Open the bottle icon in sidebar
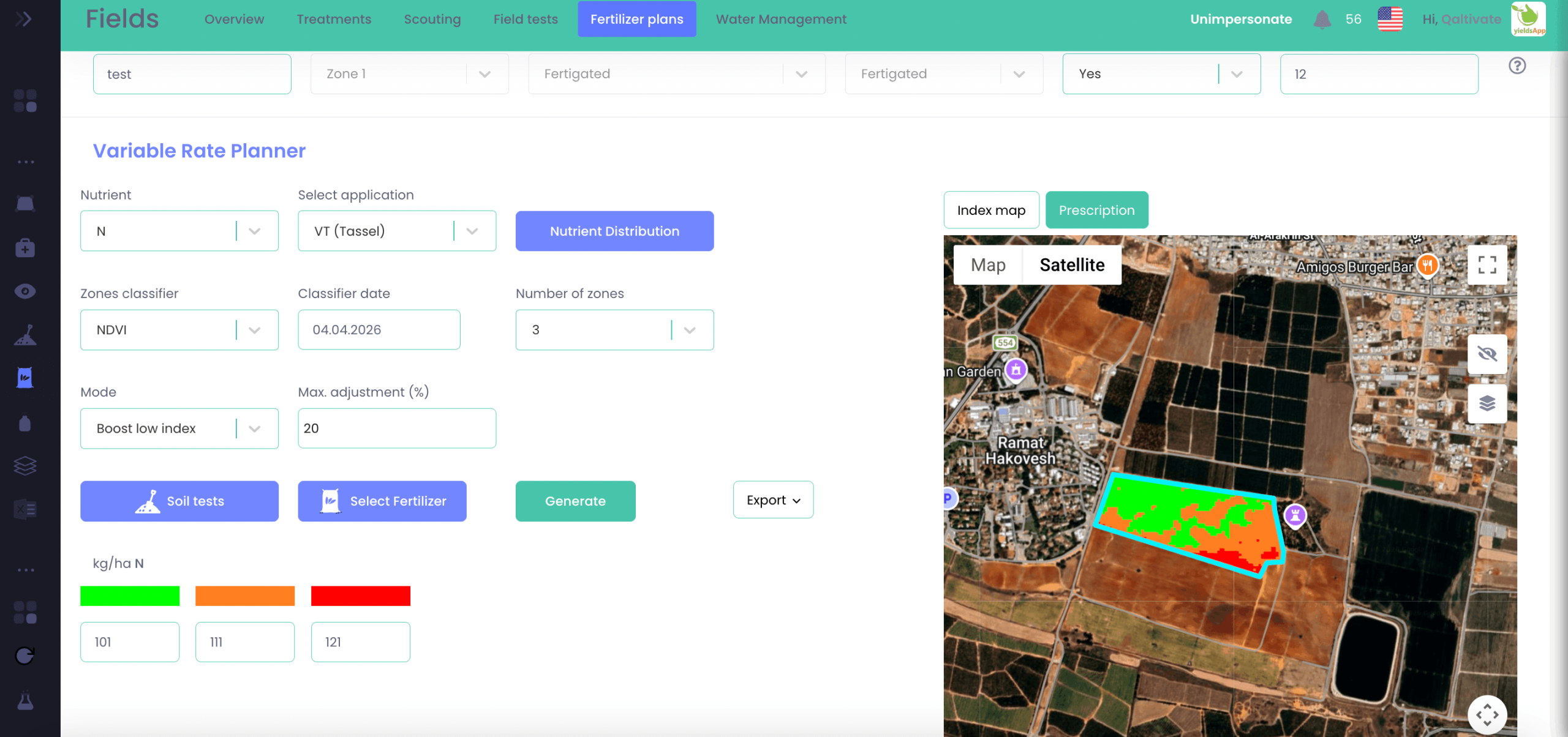 point(25,423)
